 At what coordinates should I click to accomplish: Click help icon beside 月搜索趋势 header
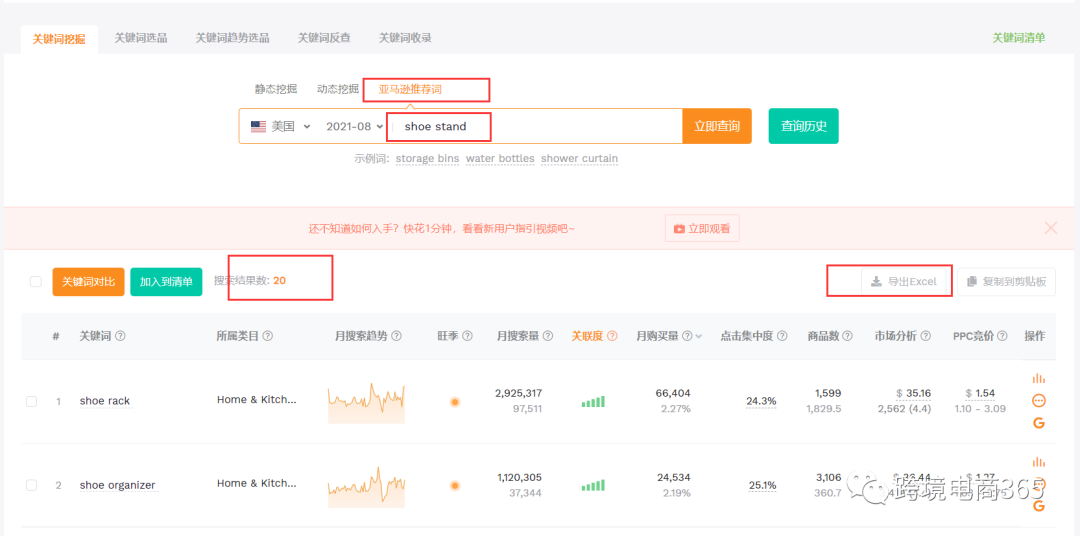396,336
